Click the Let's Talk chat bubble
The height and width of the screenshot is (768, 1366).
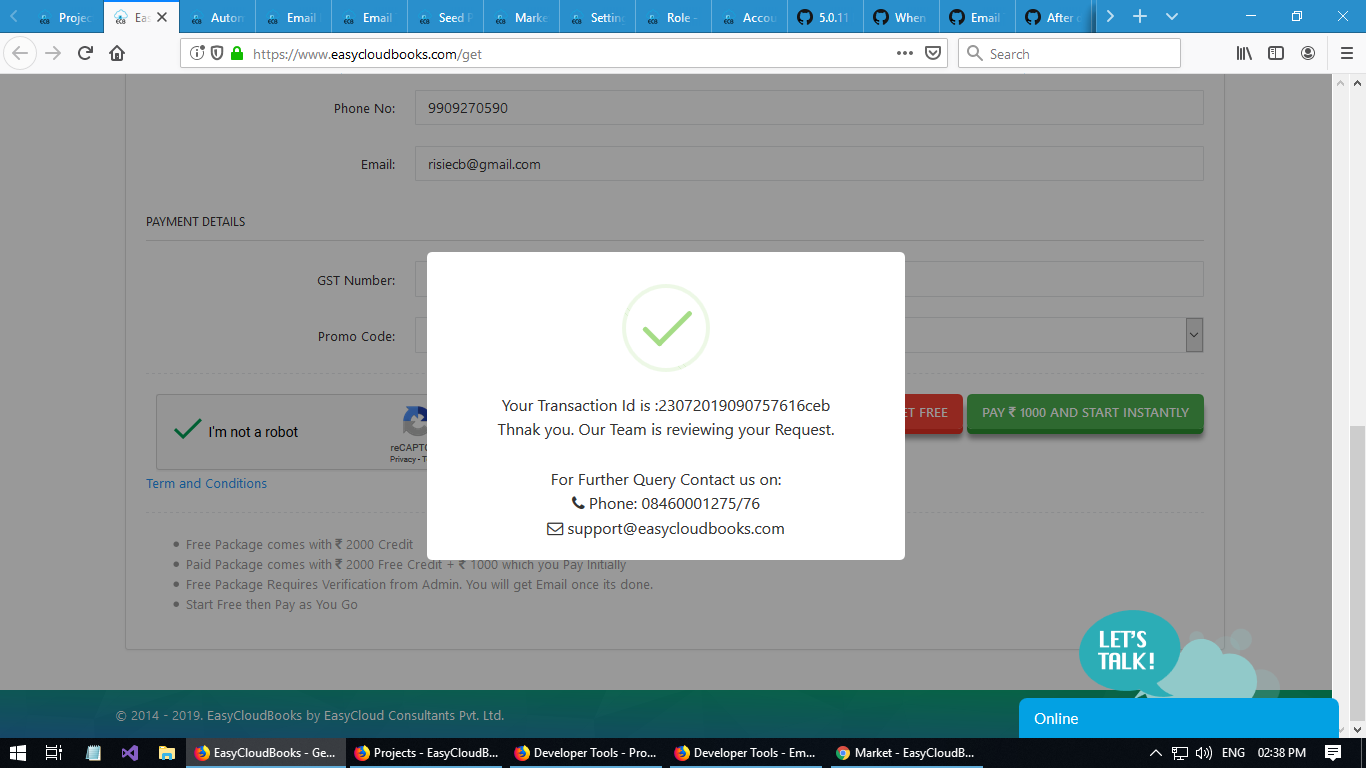pos(1129,651)
